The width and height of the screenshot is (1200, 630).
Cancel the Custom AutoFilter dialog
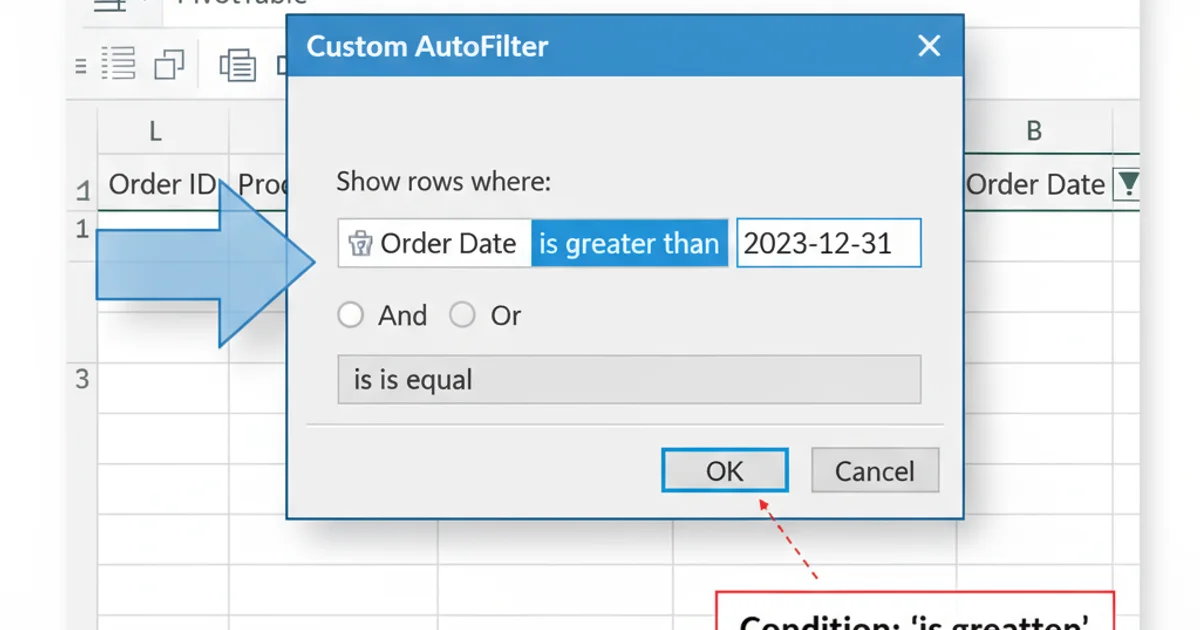pos(875,470)
